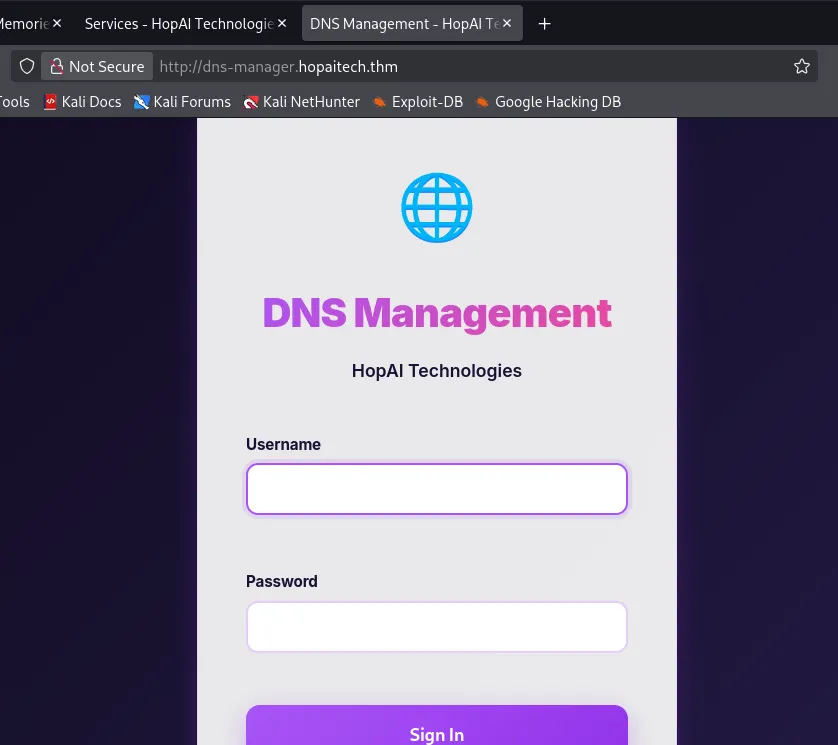
Task: Open the Exploit-DB bookmark
Action: tap(418, 101)
